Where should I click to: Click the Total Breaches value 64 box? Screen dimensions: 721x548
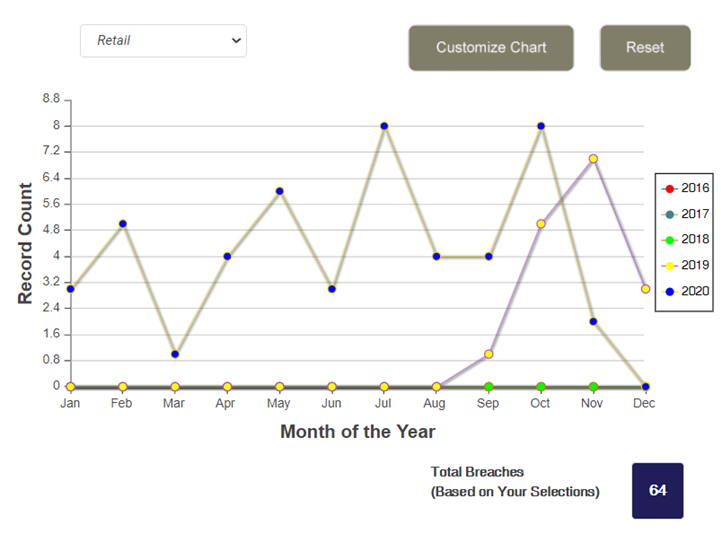(658, 491)
